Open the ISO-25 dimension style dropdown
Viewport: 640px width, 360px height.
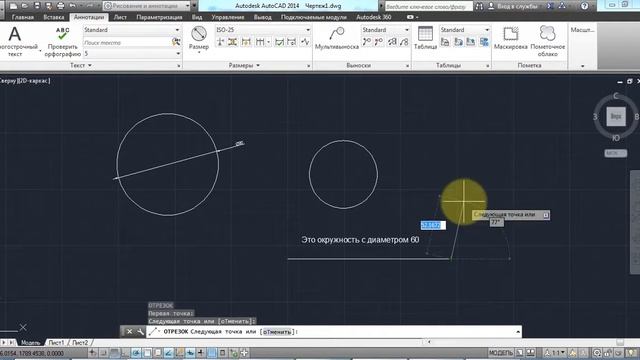263,30
